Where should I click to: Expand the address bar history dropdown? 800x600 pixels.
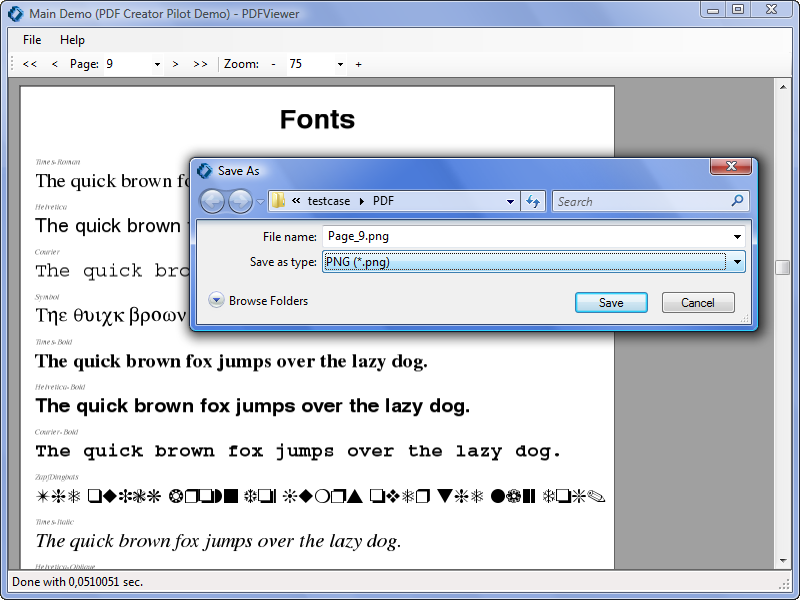pyautogui.click(x=510, y=202)
